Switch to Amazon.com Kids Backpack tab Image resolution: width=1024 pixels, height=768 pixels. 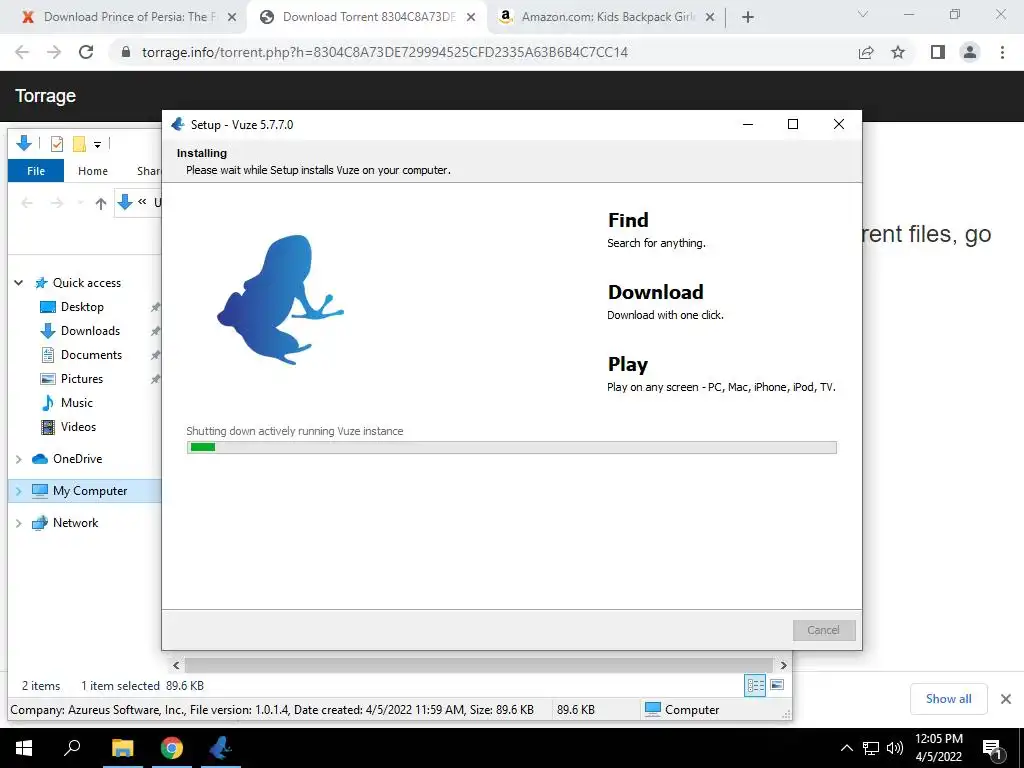point(608,17)
